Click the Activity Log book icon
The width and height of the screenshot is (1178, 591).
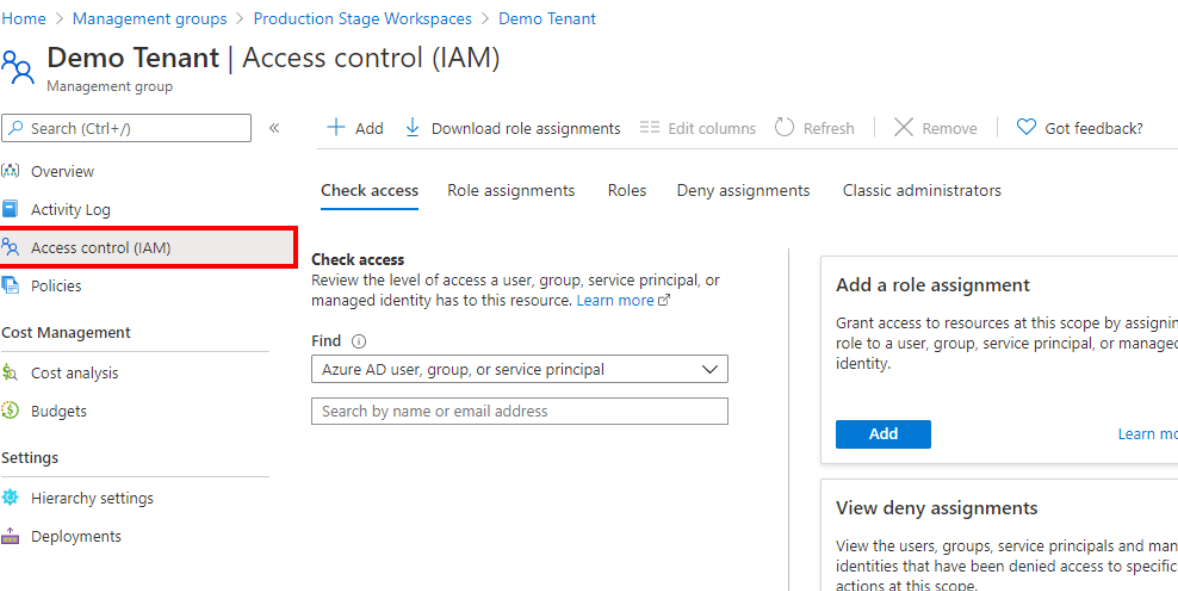click(11, 210)
